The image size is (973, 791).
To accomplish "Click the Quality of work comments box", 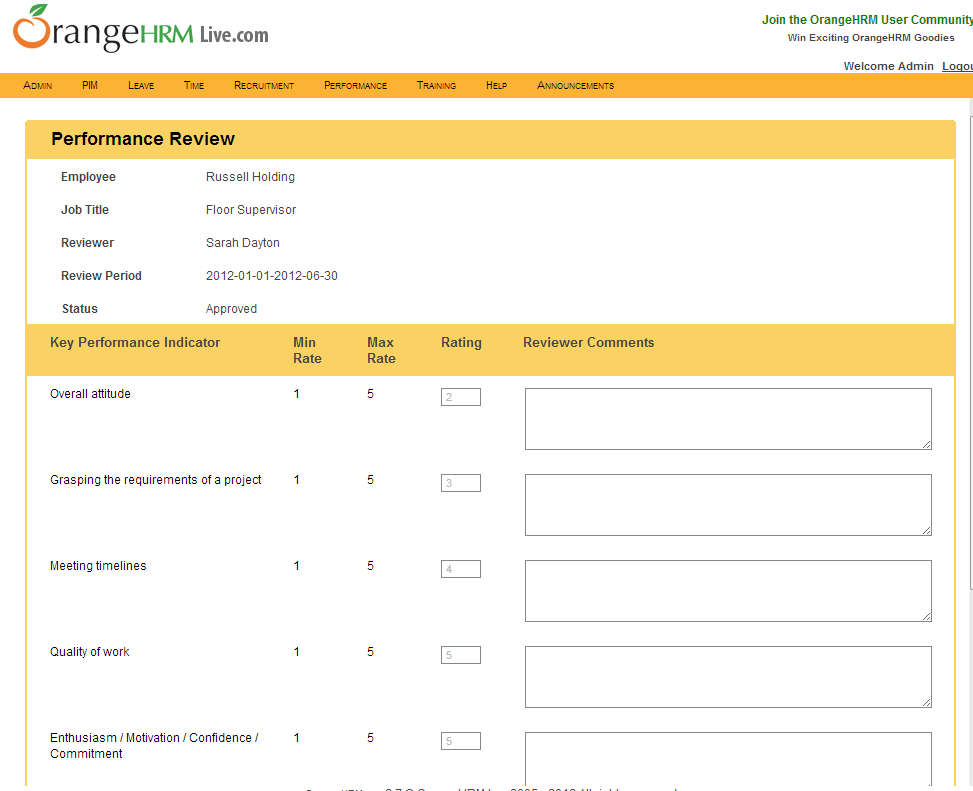I will coord(728,677).
